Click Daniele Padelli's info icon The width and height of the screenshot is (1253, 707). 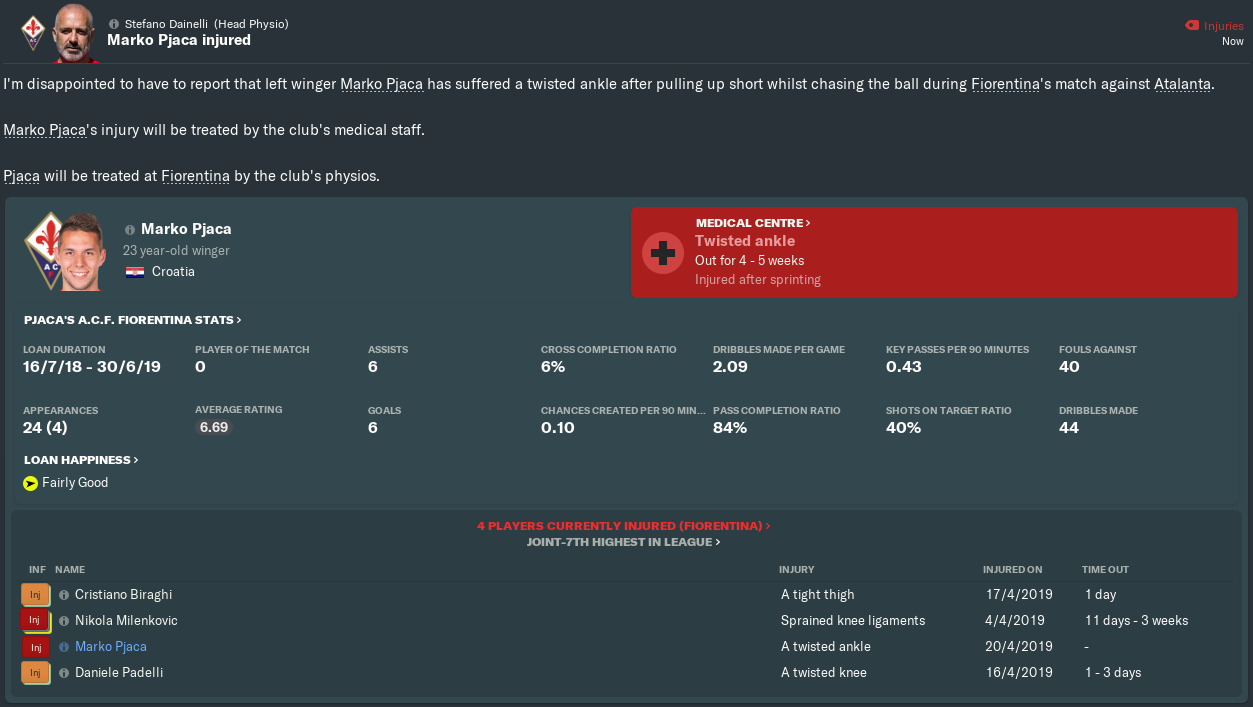pyautogui.click(x=64, y=673)
